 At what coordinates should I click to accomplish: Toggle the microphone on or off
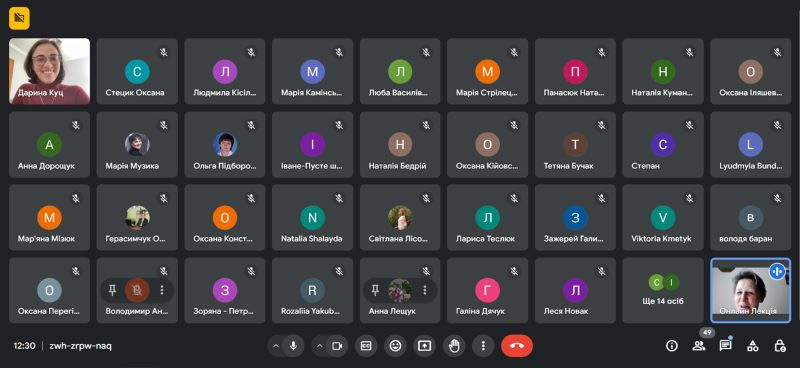[293, 346]
